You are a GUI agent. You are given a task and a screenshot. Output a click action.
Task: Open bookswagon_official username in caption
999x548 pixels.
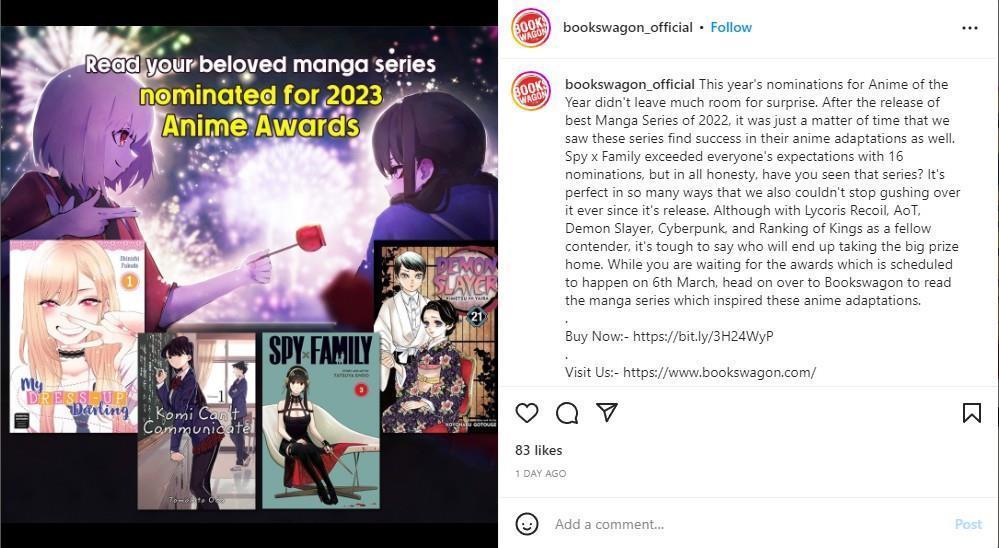[629, 84]
